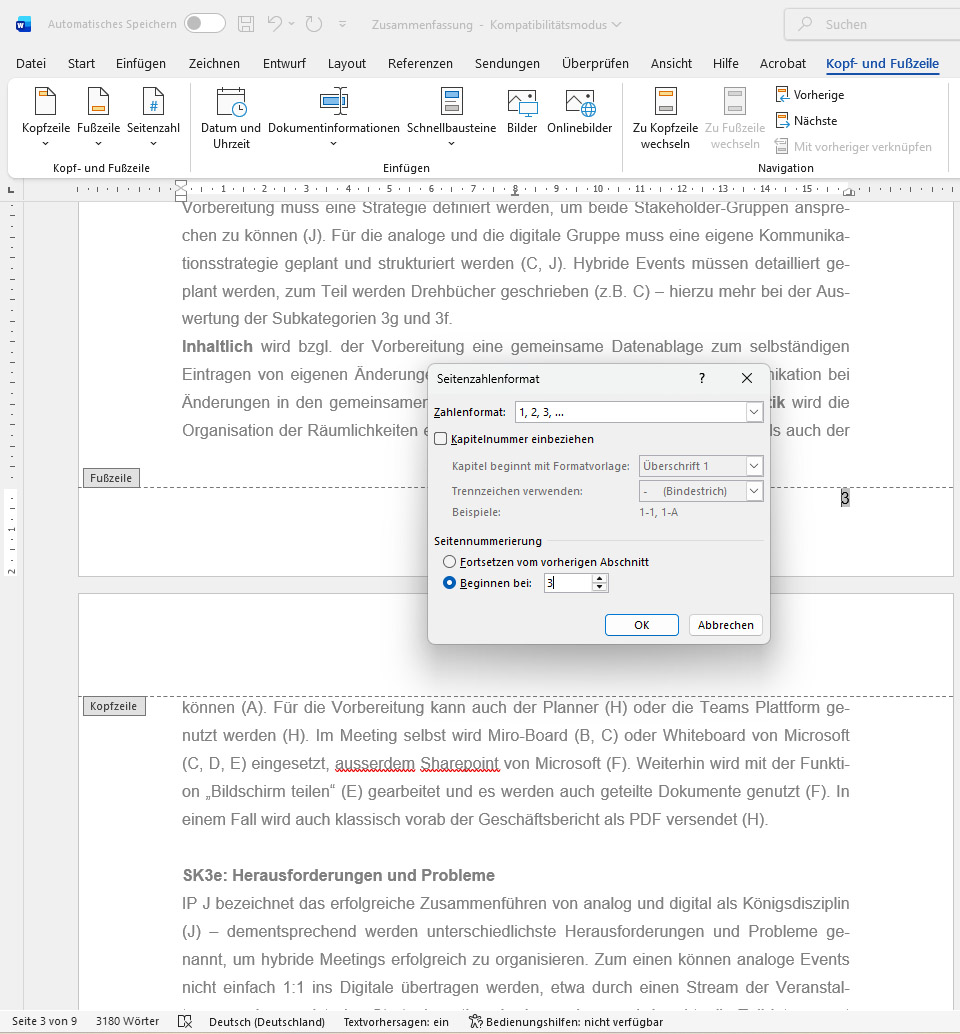
Task: Switch to the Layout tab
Action: point(347,63)
